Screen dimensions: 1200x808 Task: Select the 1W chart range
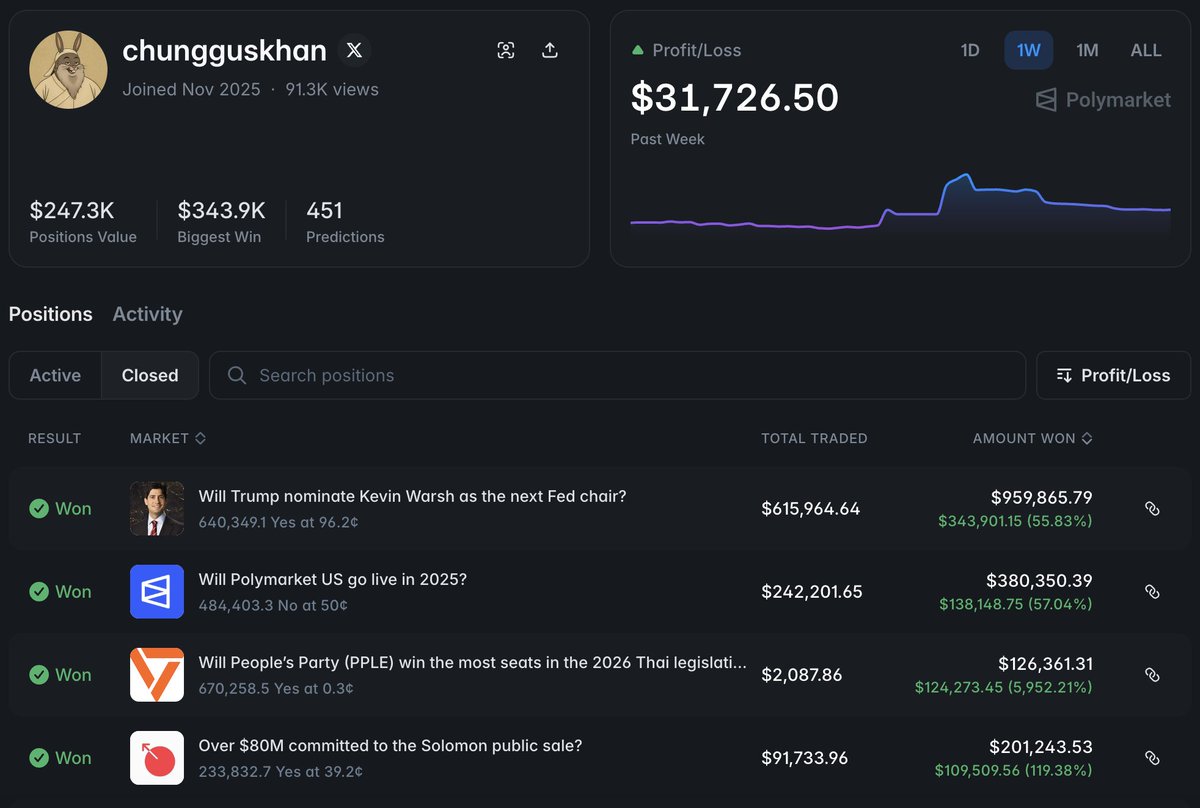click(1029, 50)
